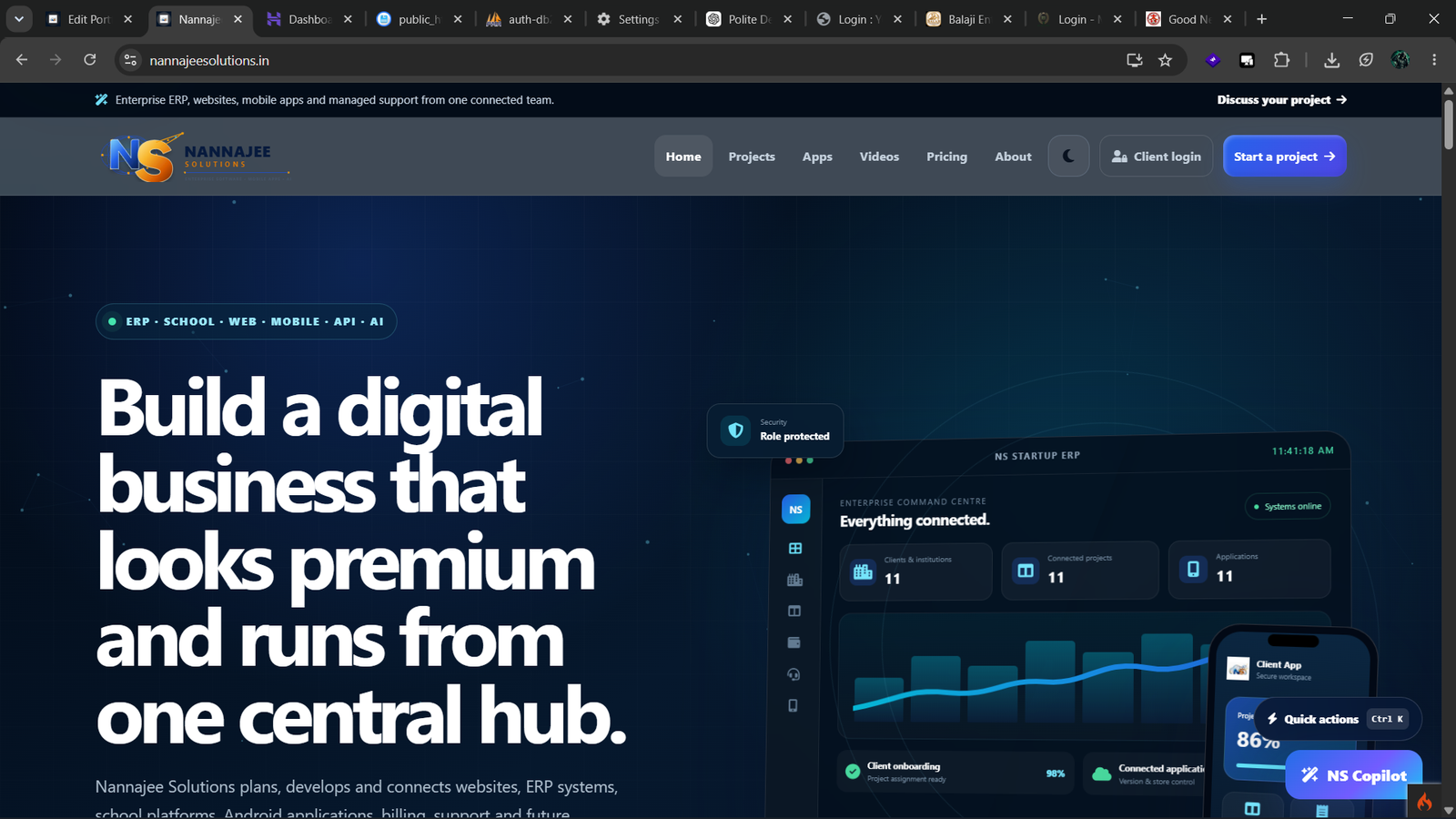Viewport: 1456px width, 819px height.
Task: Open the Quick actions launcher
Action: [x=1338, y=719]
